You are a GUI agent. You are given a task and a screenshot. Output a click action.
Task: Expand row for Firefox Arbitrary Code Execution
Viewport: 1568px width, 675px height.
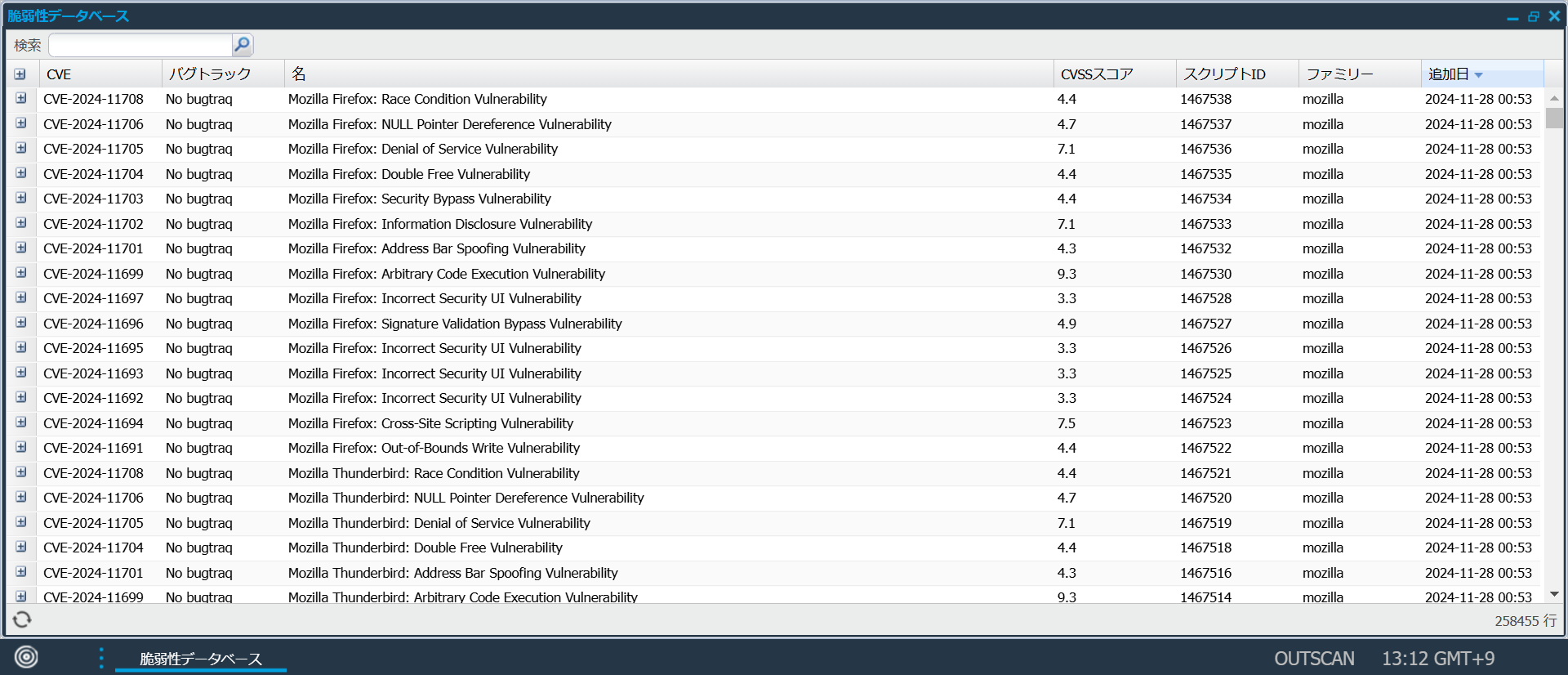coord(21,273)
